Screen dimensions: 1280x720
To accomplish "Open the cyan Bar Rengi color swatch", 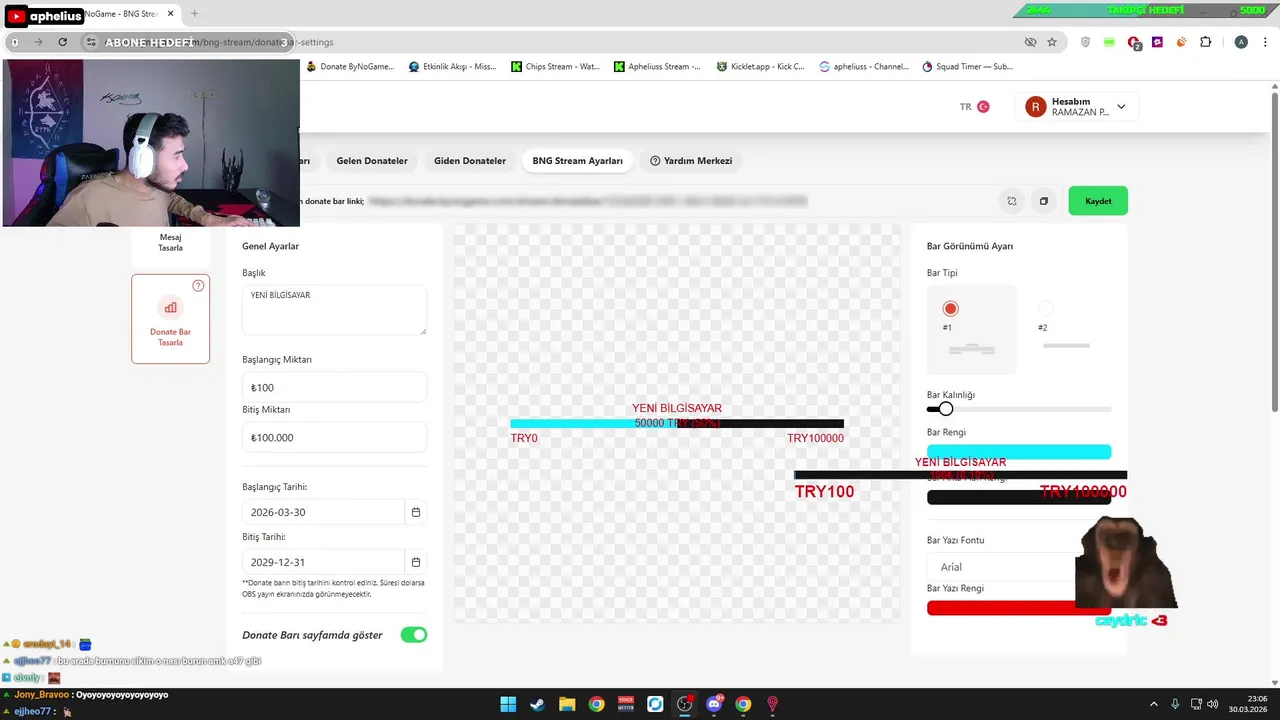I will tap(1019, 452).
